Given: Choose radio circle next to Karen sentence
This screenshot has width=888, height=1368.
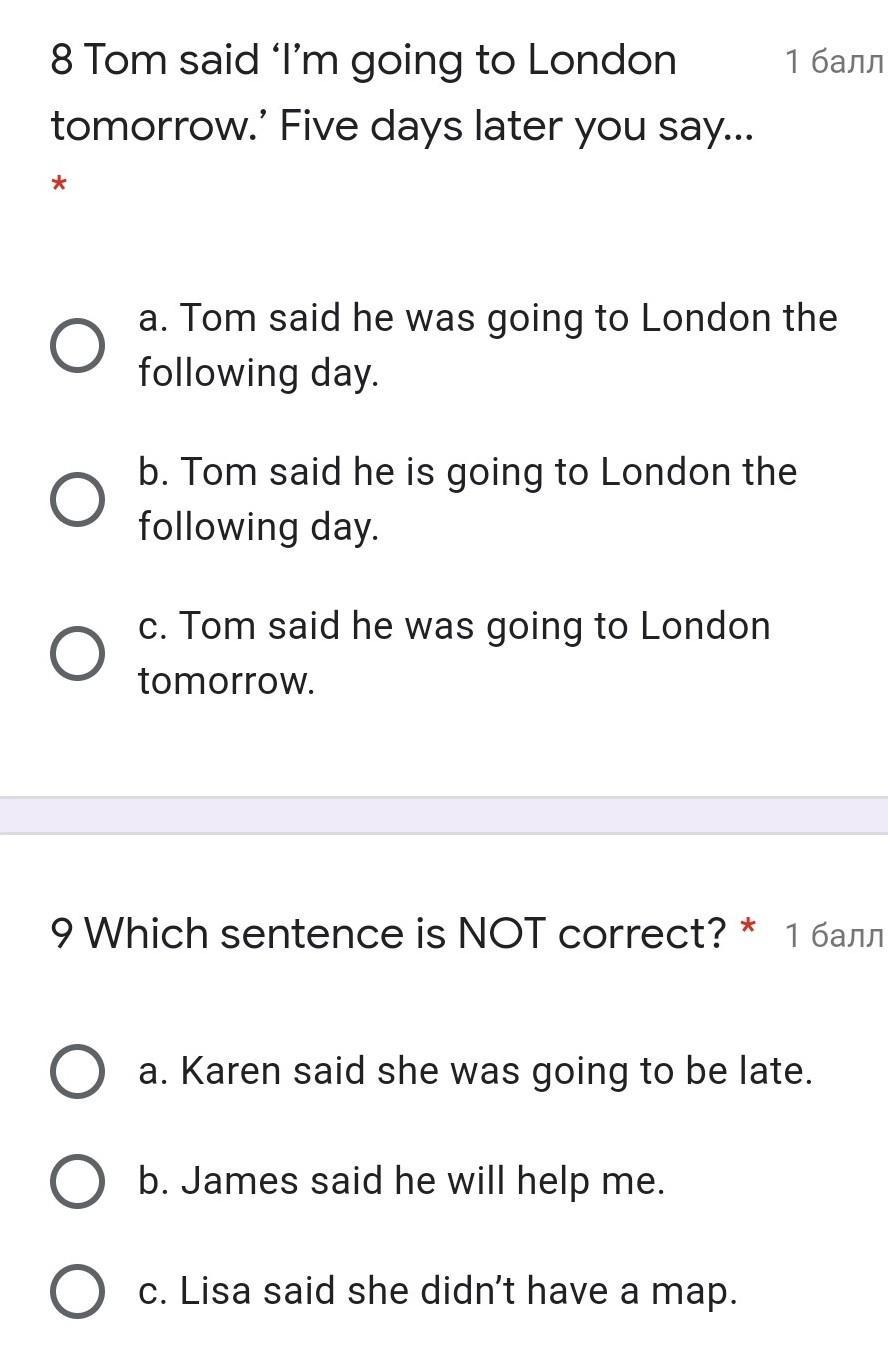Looking at the screenshot, I should (x=77, y=1072).
